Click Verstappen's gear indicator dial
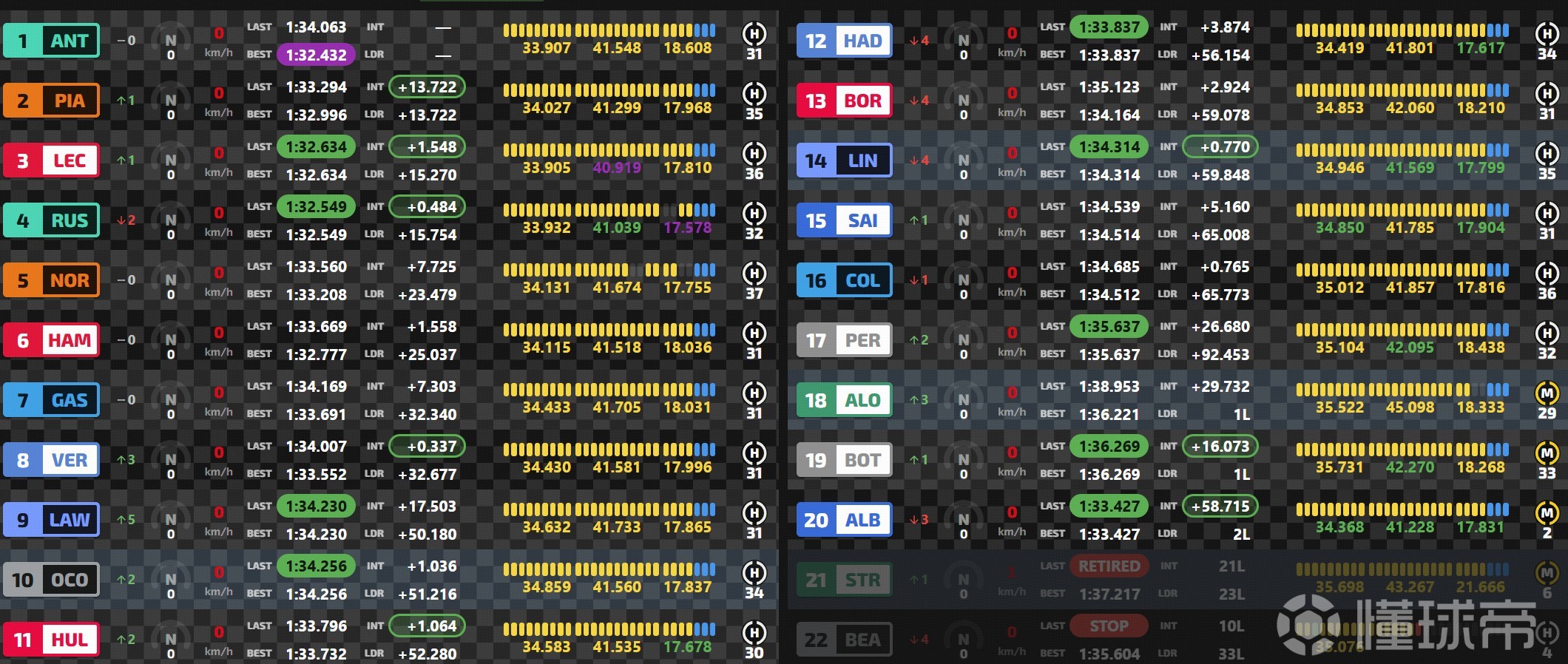 171,459
